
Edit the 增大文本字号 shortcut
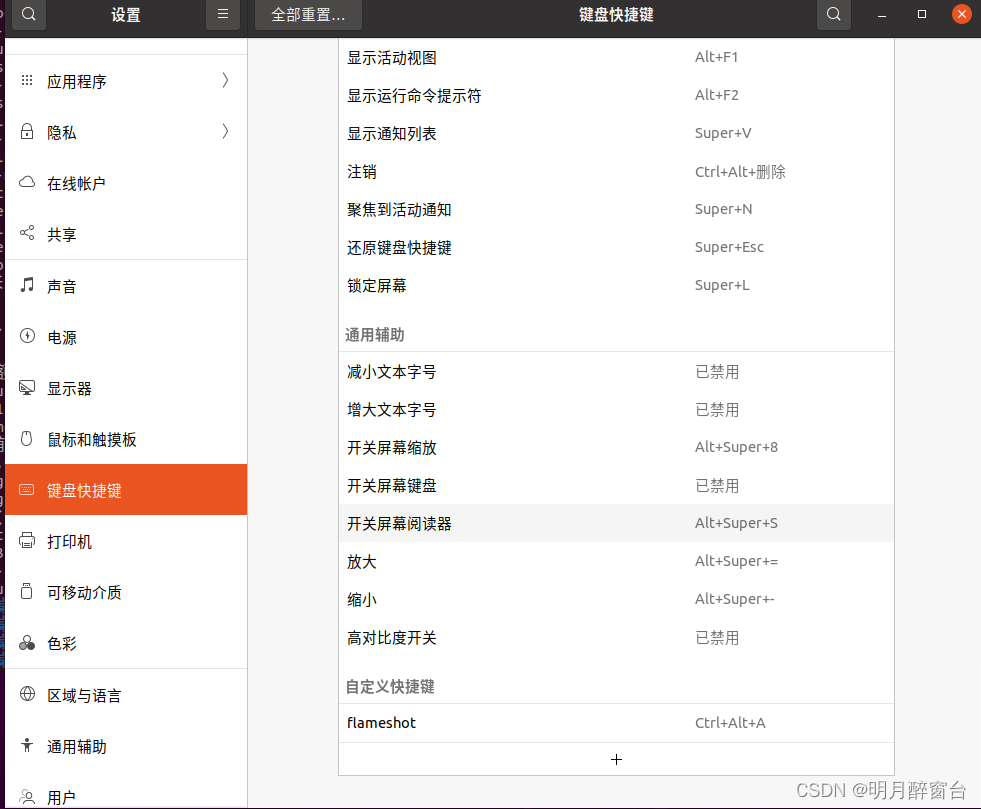coord(616,410)
